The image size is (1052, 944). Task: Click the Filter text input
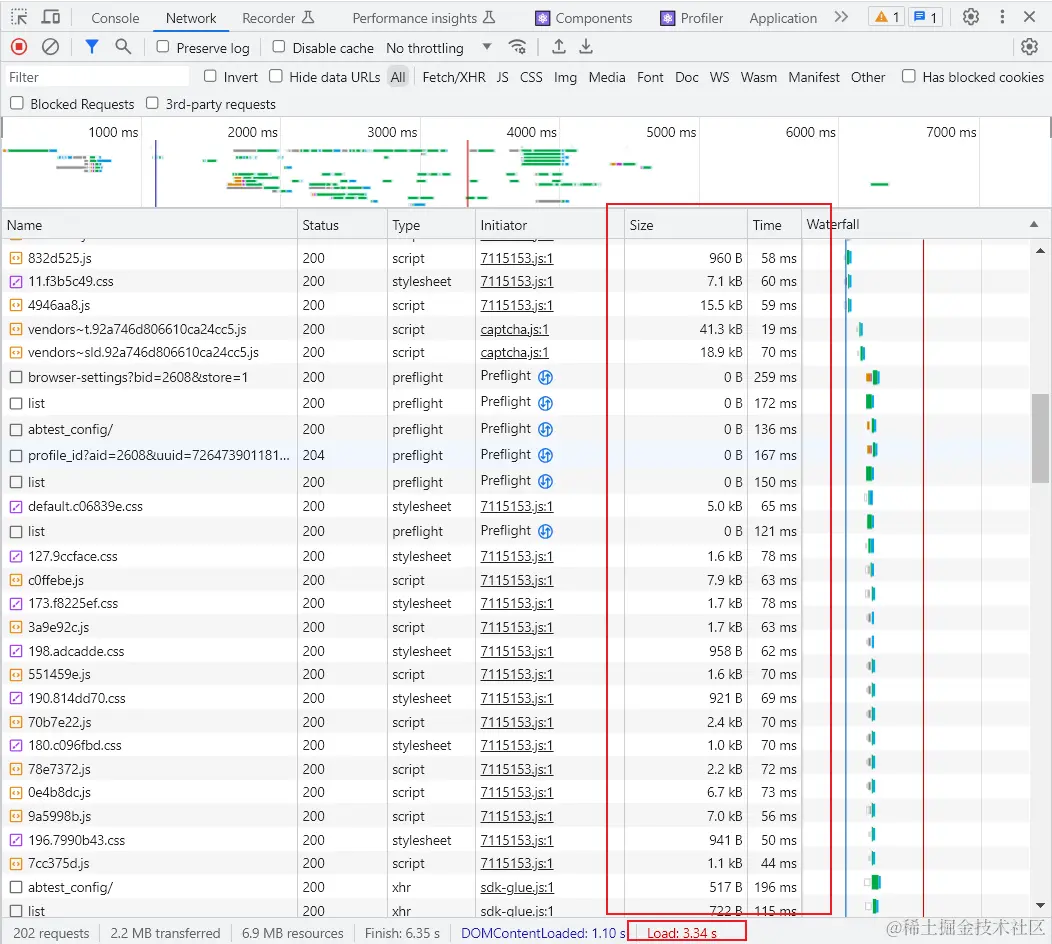(98, 77)
